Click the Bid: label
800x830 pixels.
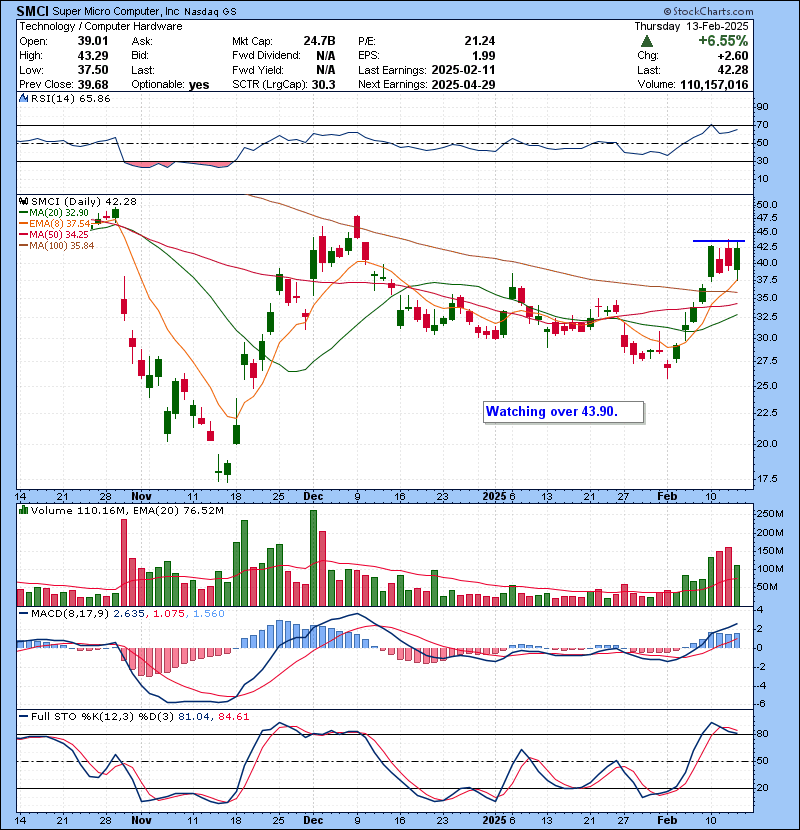point(140,56)
